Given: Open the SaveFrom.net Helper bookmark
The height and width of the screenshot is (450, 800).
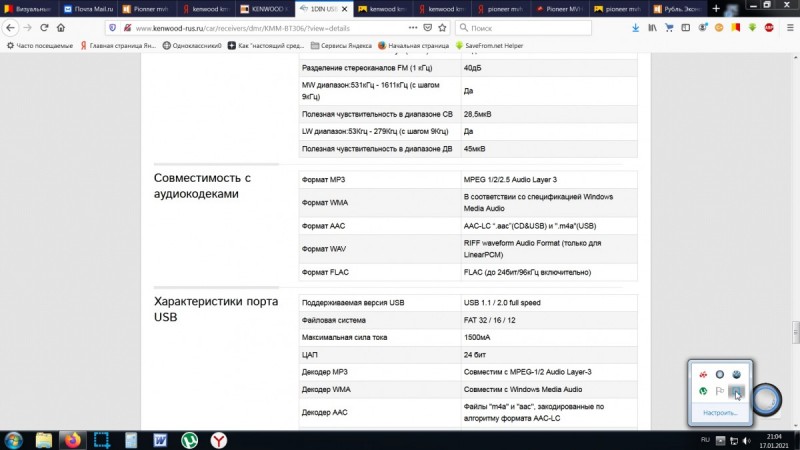Looking at the screenshot, I should (488, 45).
